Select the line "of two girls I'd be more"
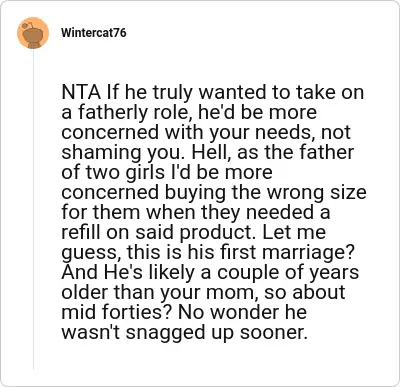This screenshot has width=400, height=387. (167, 172)
